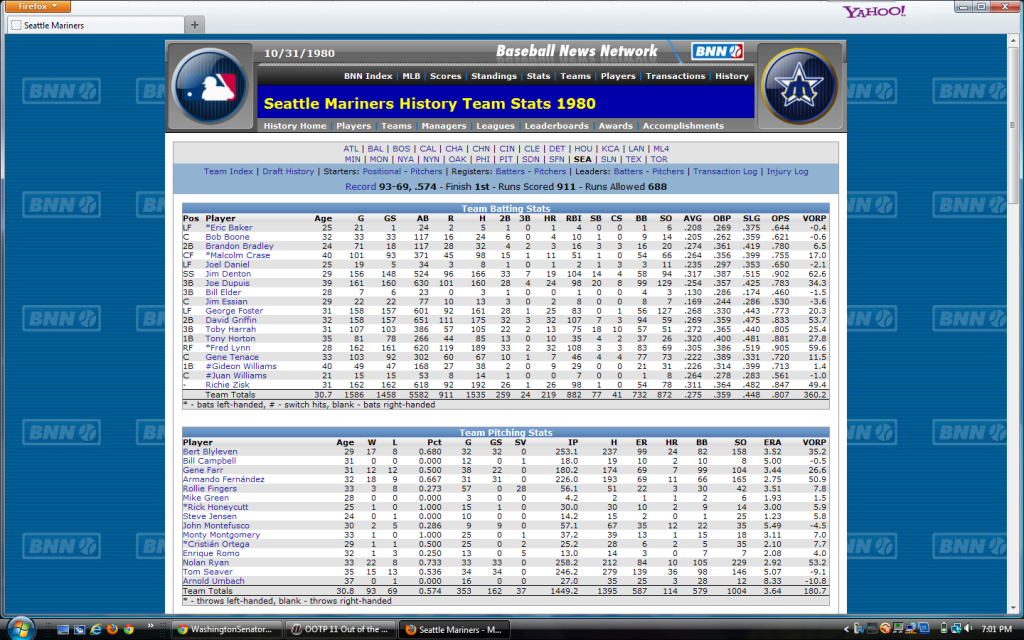Open the Team Index link

coord(228,172)
